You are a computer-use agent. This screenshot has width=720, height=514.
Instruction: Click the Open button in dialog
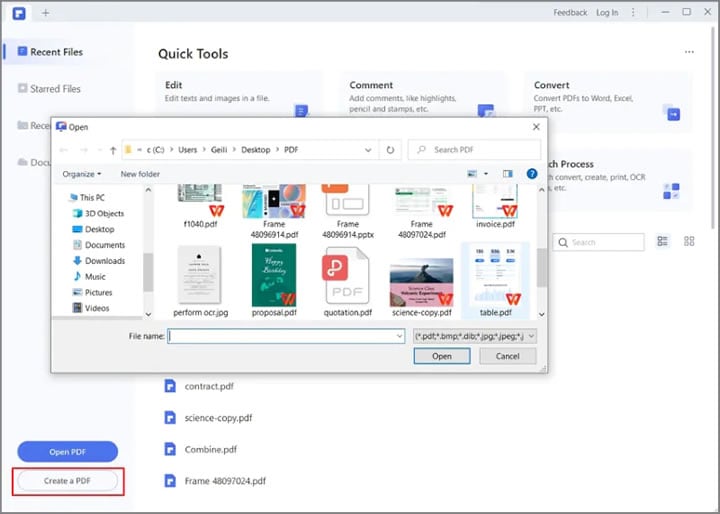tap(442, 356)
